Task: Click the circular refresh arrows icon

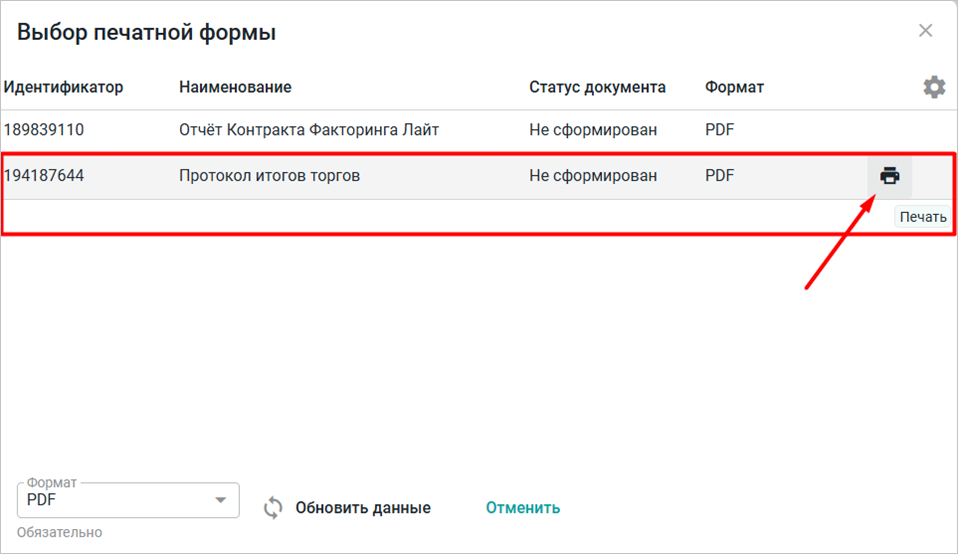Action: [x=273, y=508]
